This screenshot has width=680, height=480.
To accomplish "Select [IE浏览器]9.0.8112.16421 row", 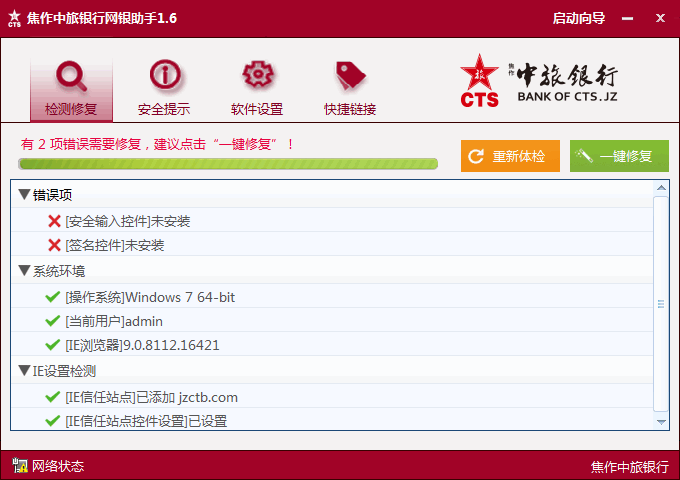I will pyautogui.click(x=332, y=345).
